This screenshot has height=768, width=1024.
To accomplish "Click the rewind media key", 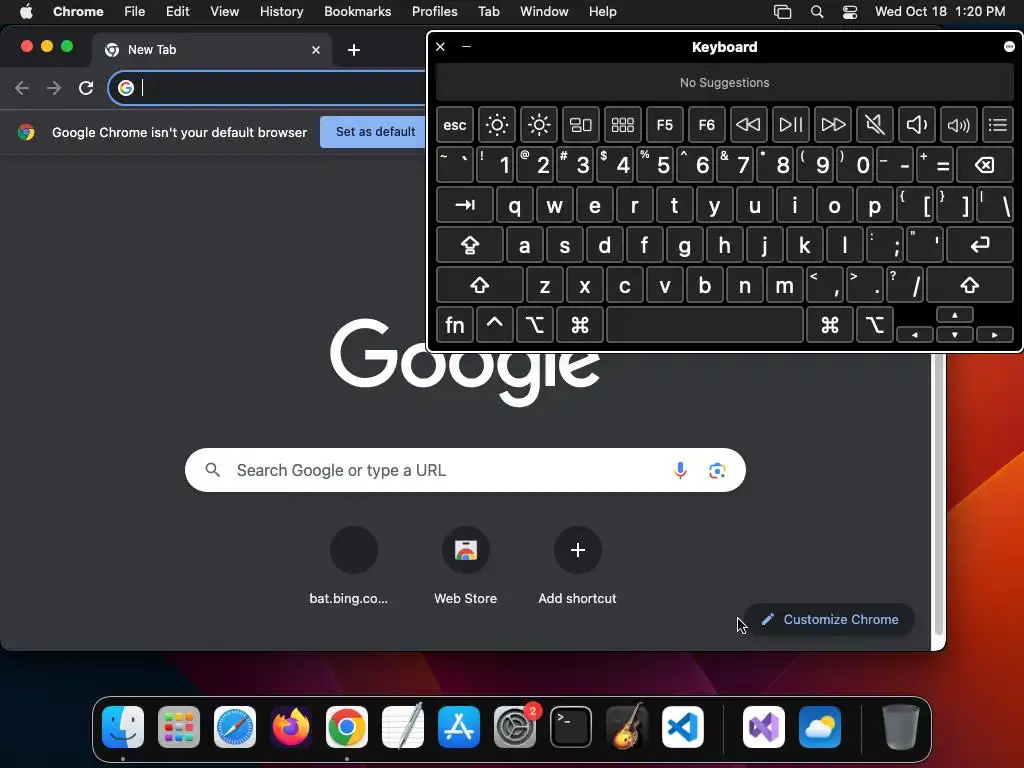I will tap(748, 125).
